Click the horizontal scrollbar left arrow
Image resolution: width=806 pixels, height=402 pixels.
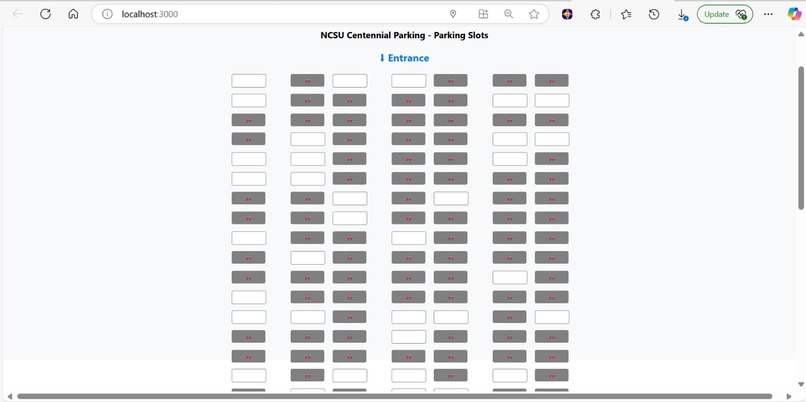[x=9, y=396]
